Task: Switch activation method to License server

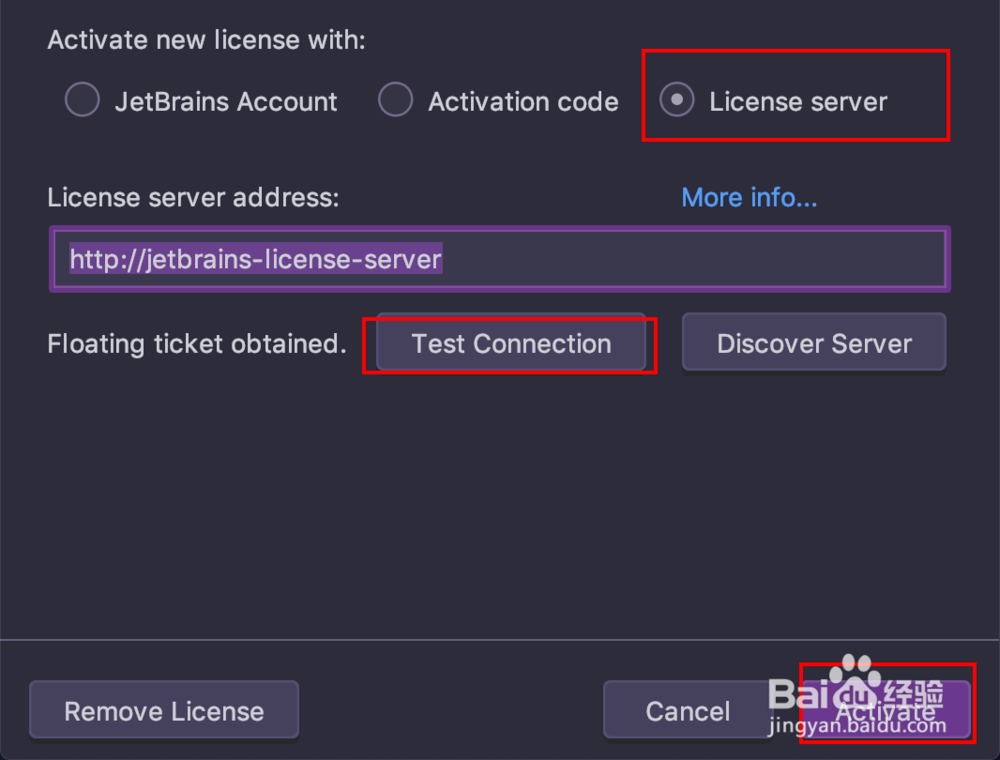Action: click(676, 101)
